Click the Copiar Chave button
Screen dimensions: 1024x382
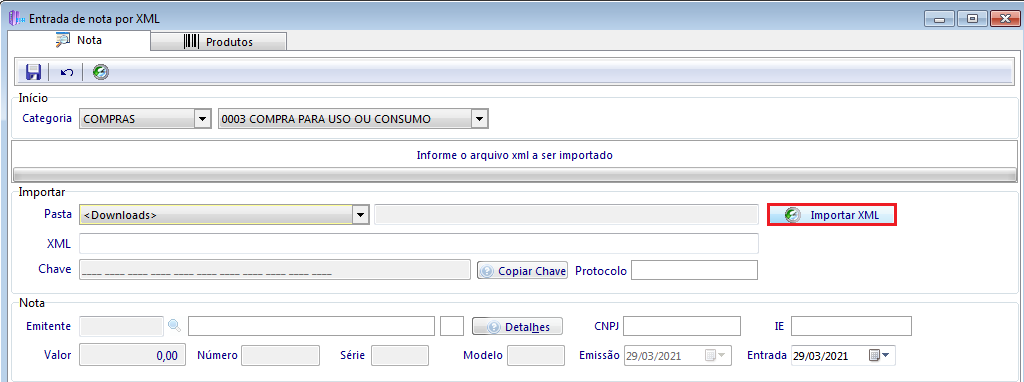click(522, 270)
